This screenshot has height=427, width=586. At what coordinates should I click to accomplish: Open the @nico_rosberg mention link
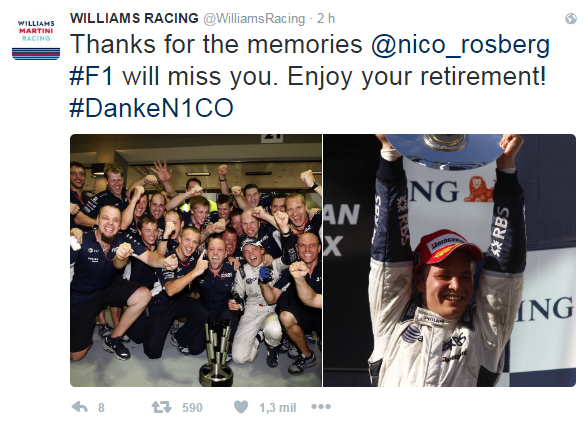click(460, 44)
